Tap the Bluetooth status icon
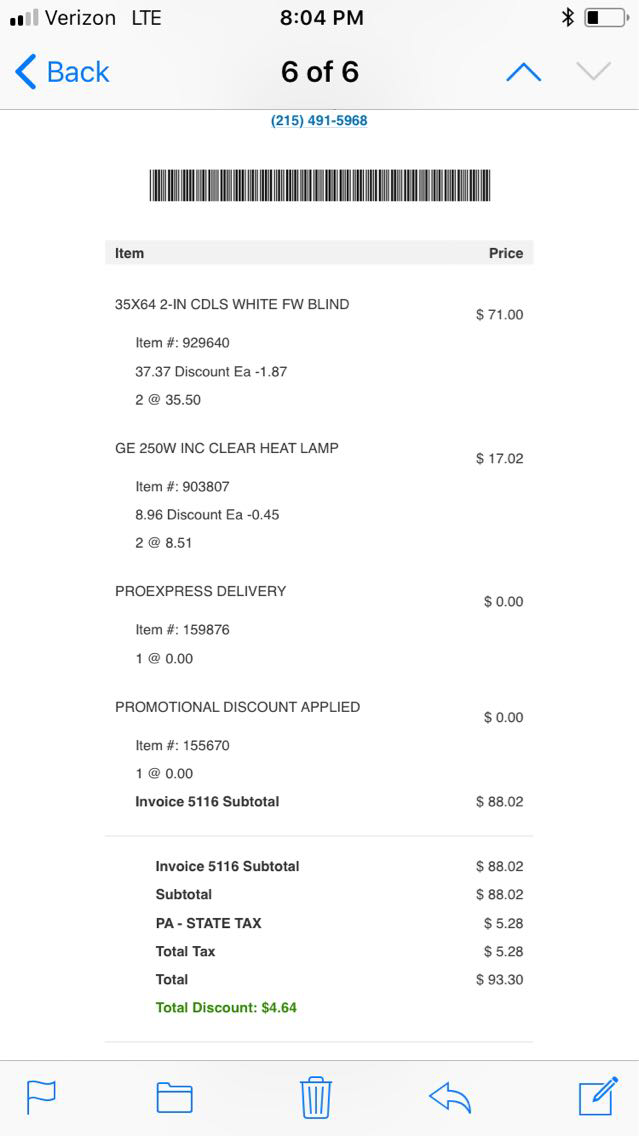This screenshot has width=639, height=1136. click(567, 18)
